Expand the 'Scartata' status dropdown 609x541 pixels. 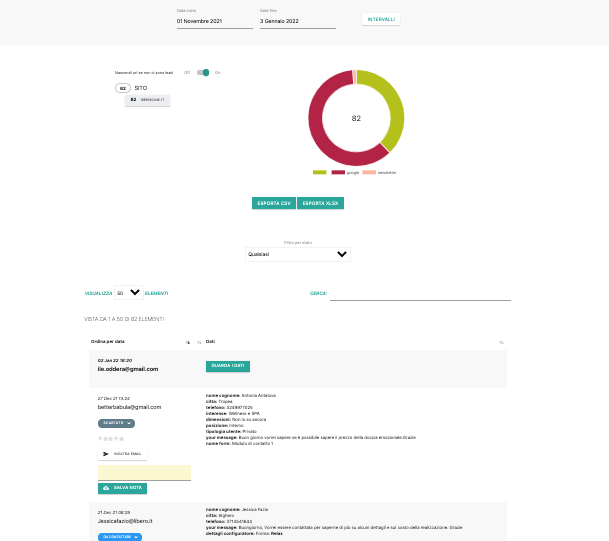point(117,423)
